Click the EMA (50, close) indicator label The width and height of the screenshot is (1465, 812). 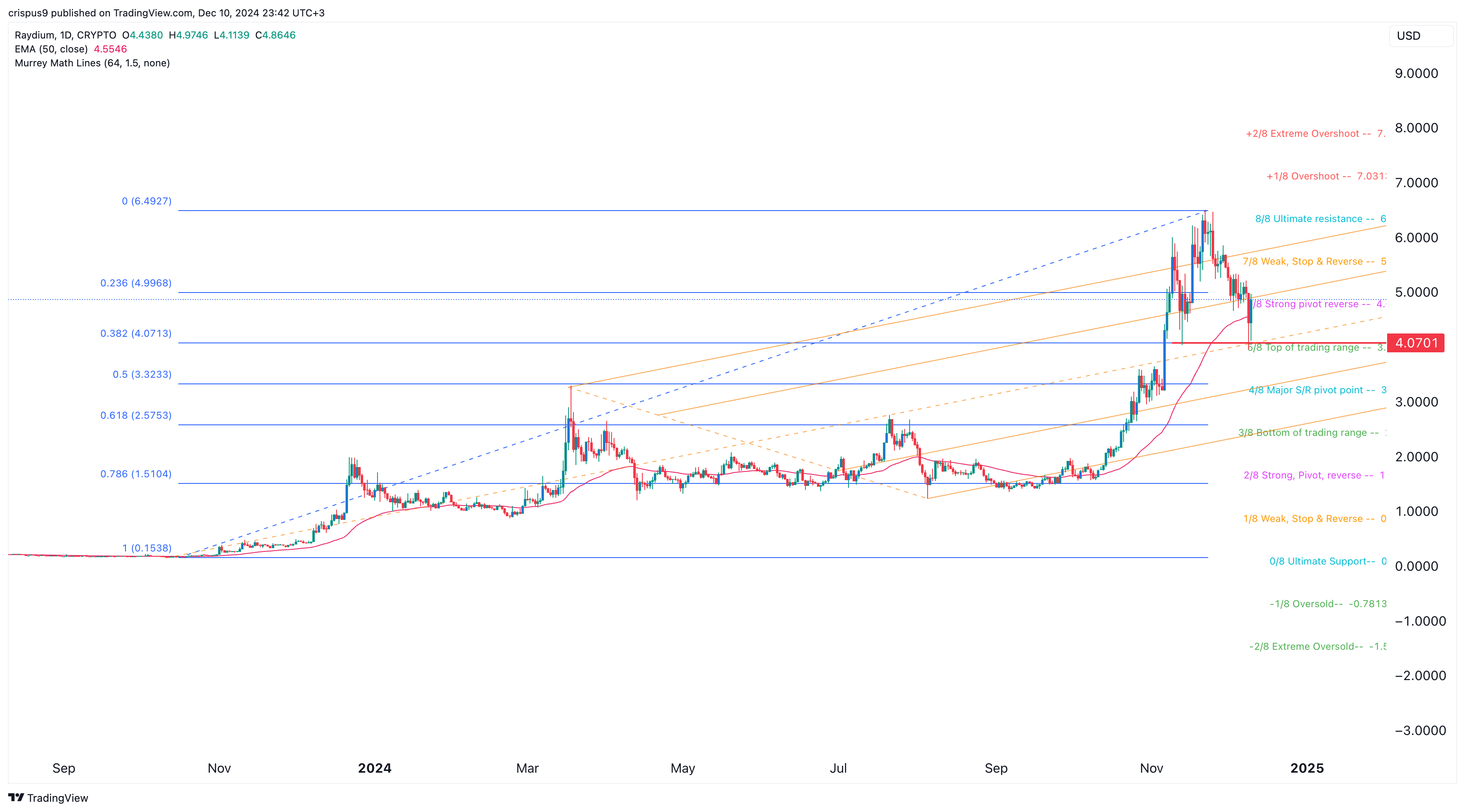(x=51, y=49)
